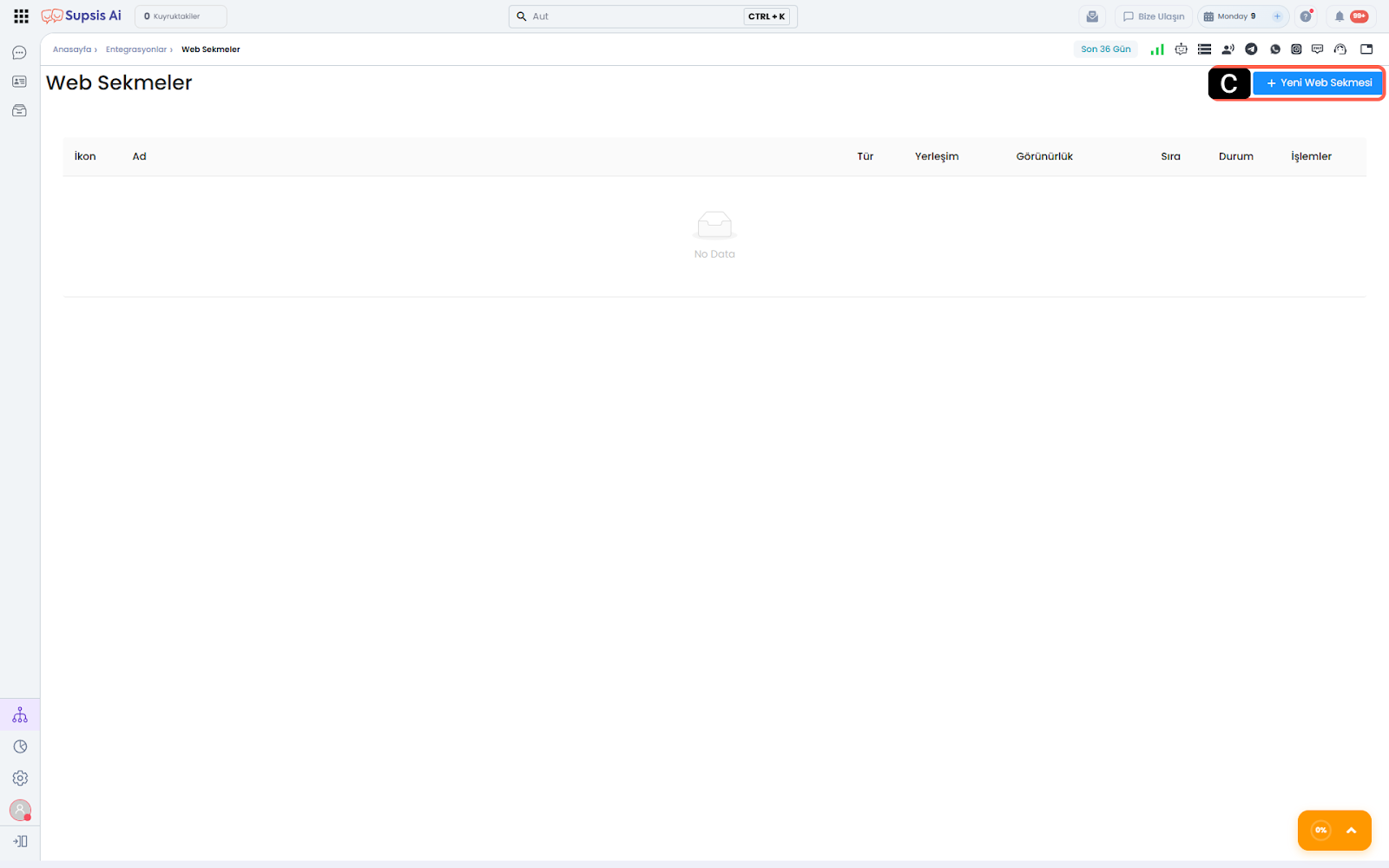Screen dimensions: 1389x868
Task: Go to Anasayfa breadcrumb
Action: 72,49
